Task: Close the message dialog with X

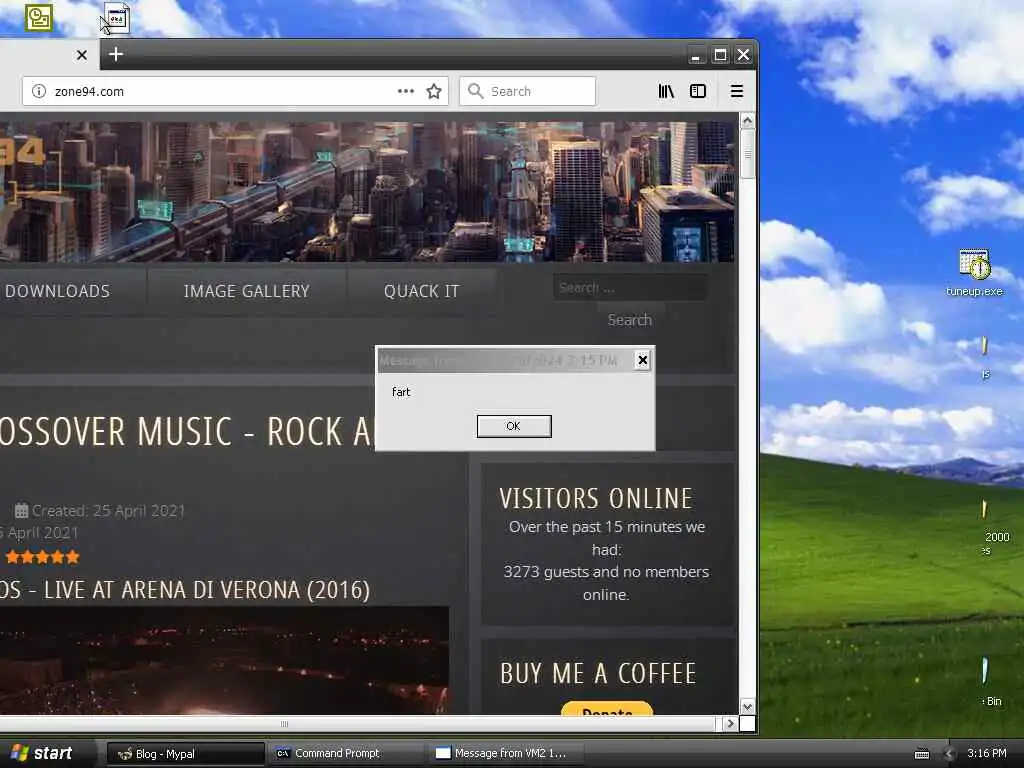Action: pyautogui.click(x=643, y=360)
